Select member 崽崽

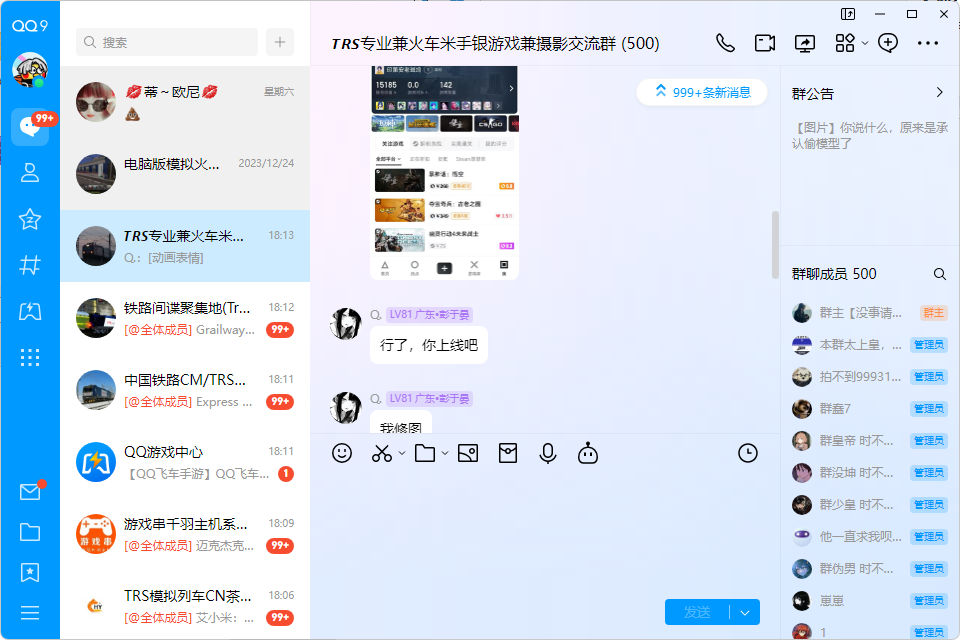pos(869,601)
